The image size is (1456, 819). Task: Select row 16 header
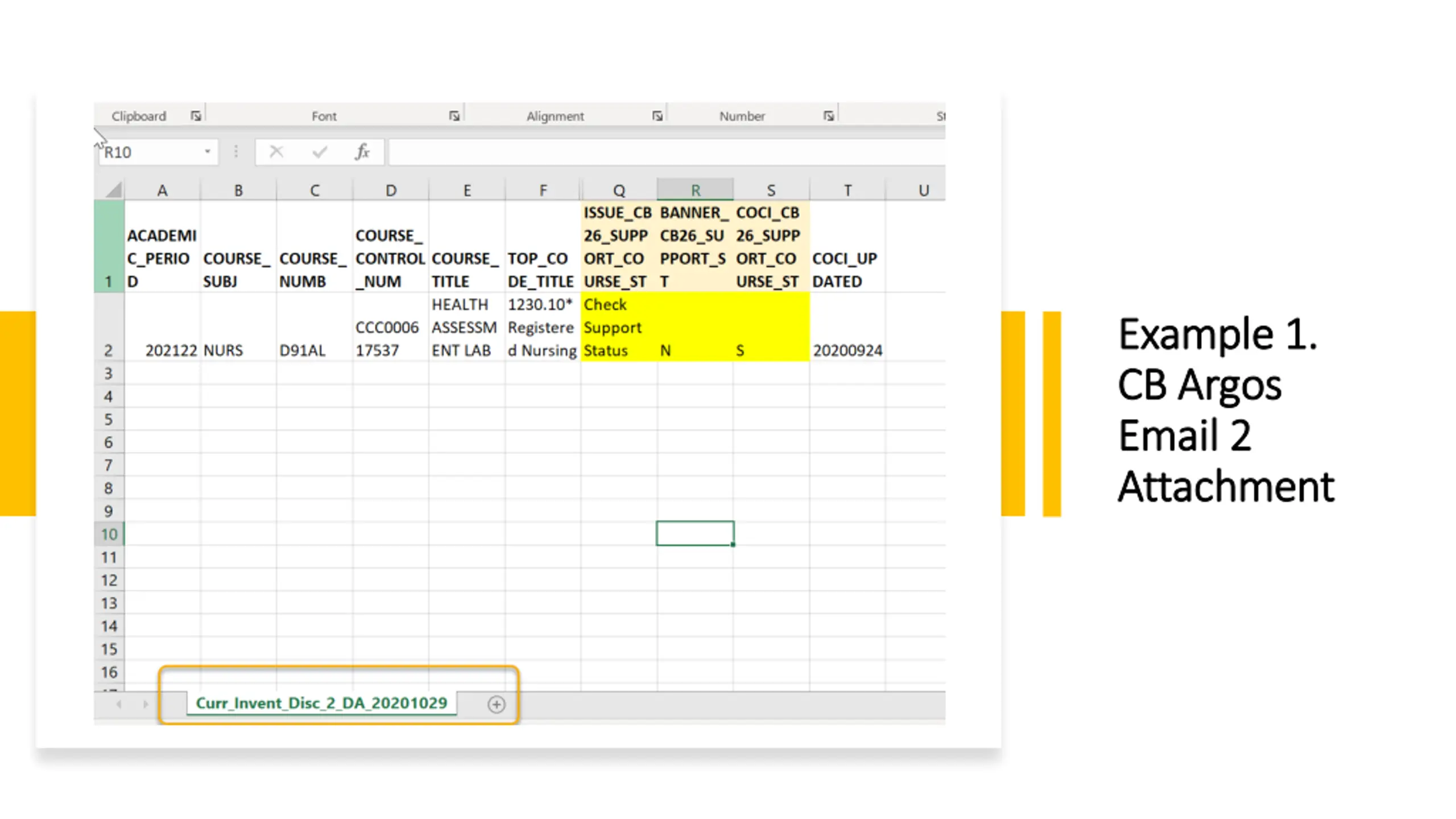[109, 672]
